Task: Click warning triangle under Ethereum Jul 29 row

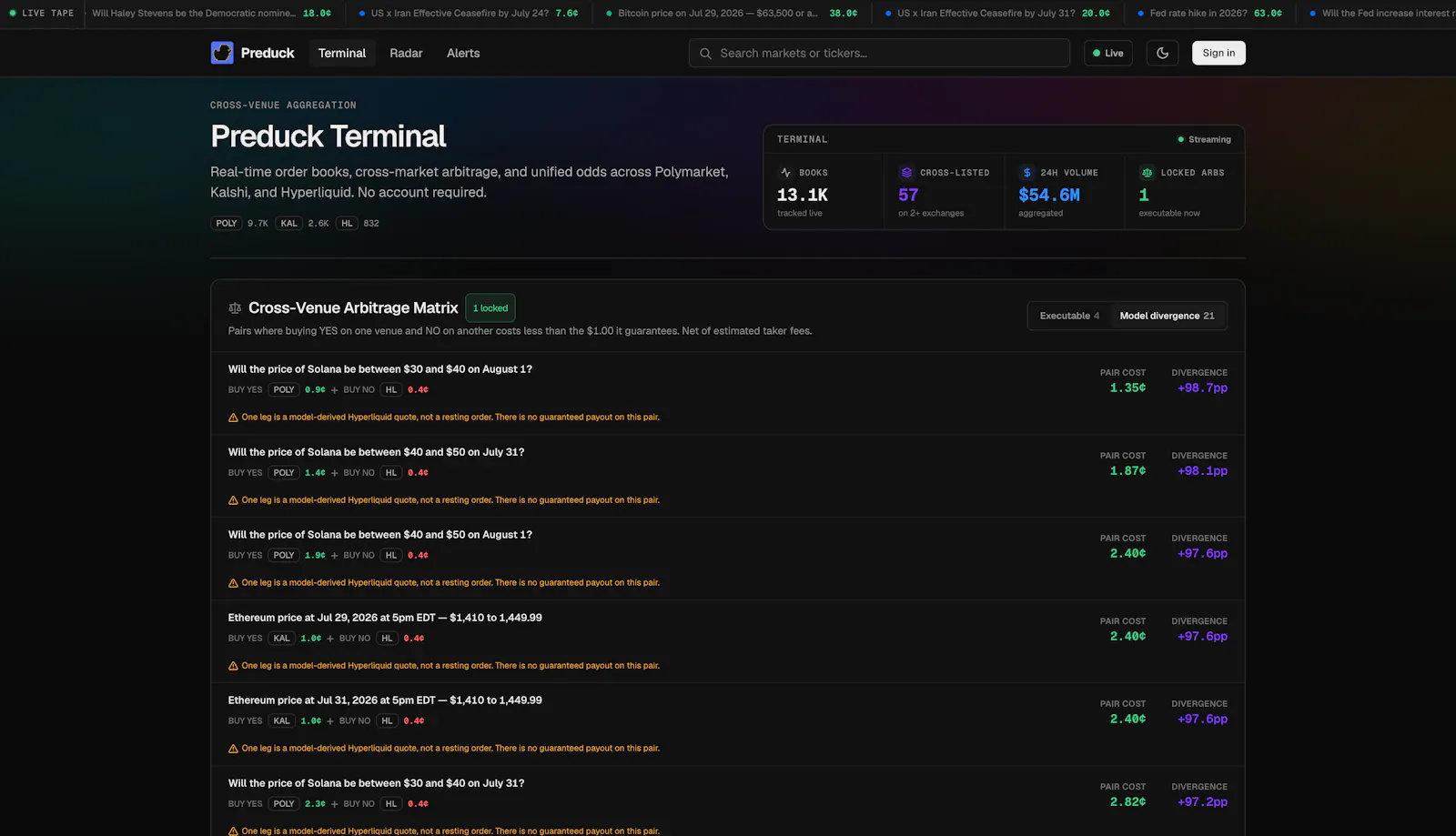Action: (x=233, y=666)
